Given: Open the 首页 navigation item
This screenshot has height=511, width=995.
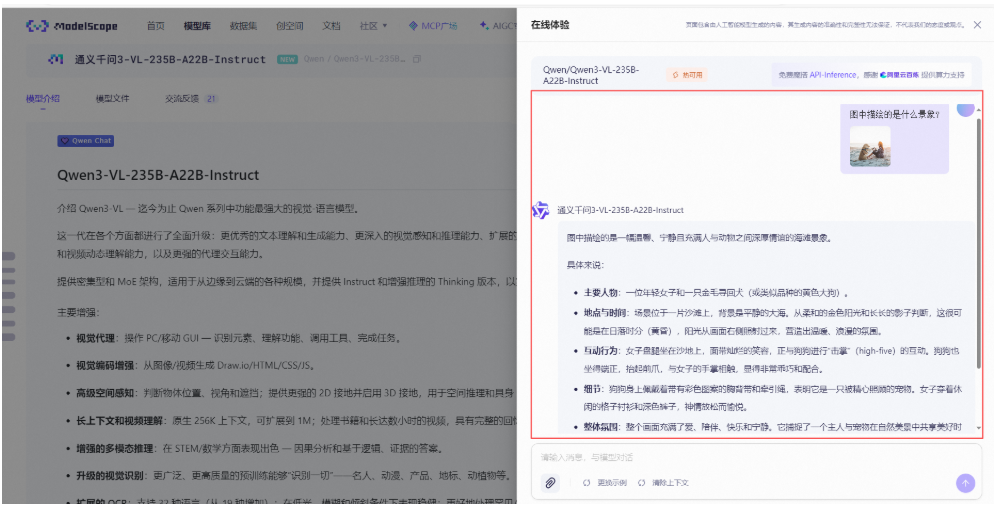Looking at the screenshot, I should click(155, 26).
